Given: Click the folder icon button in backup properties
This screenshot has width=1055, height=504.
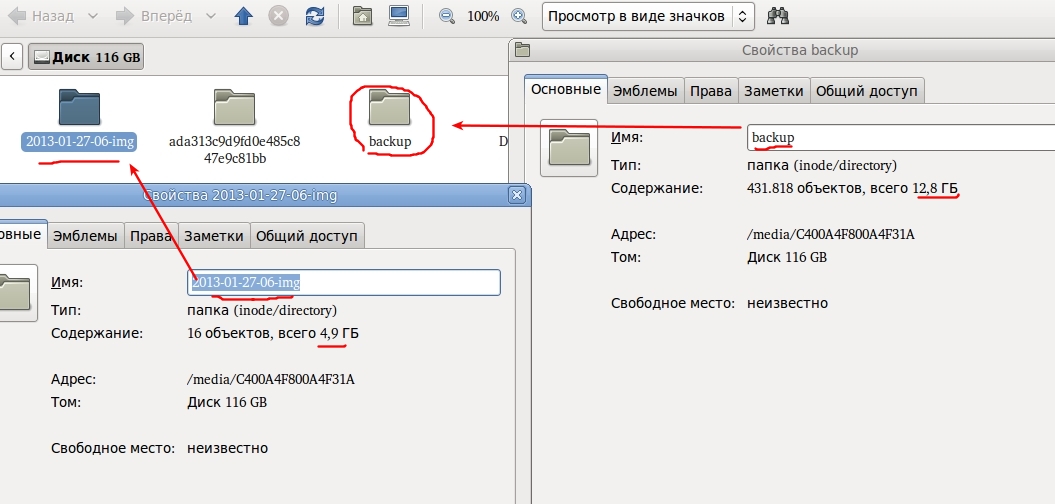Looking at the screenshot, I should pos(569,148).
